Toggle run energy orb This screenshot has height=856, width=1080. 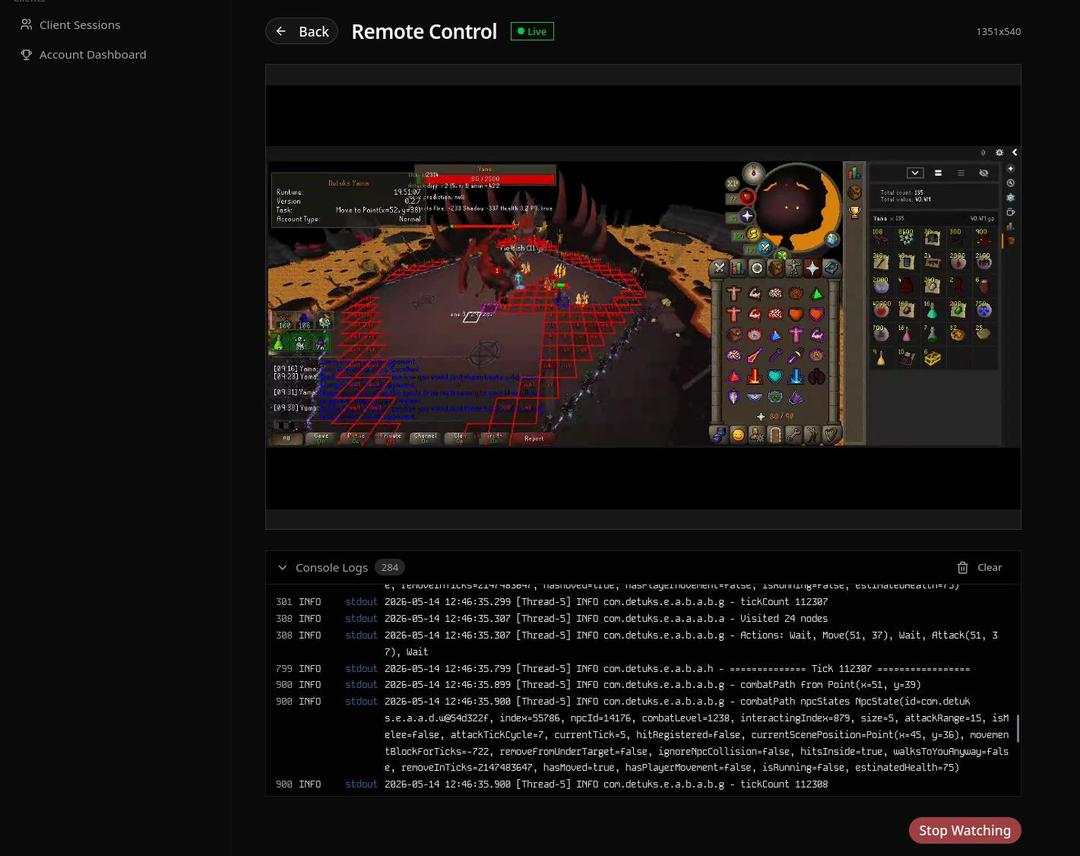tap(754, 233)
